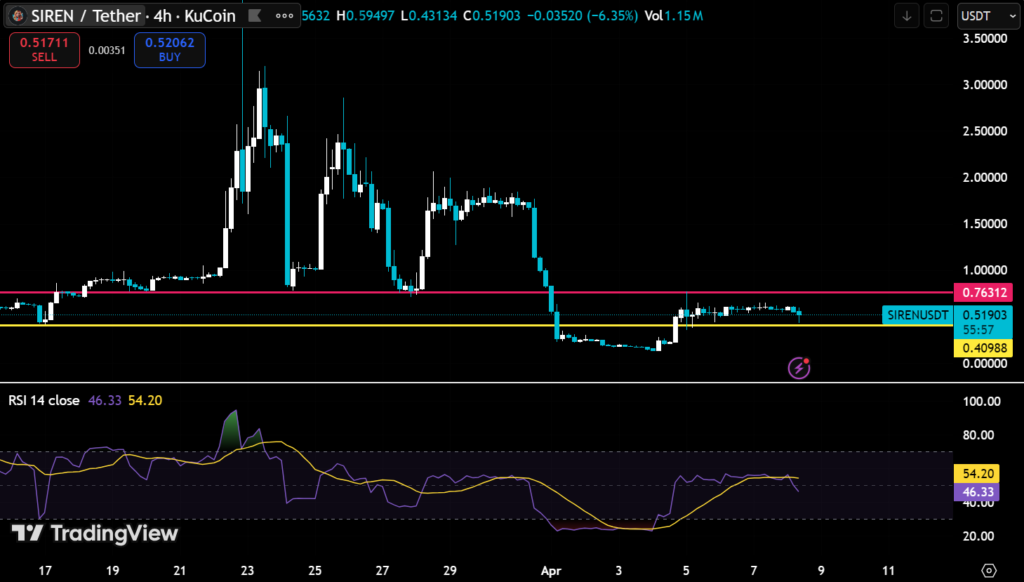Viewport: 1024px width, 582px height.
Task: Click the down arrow icon near USDT
Action: [x=907, y=16]
